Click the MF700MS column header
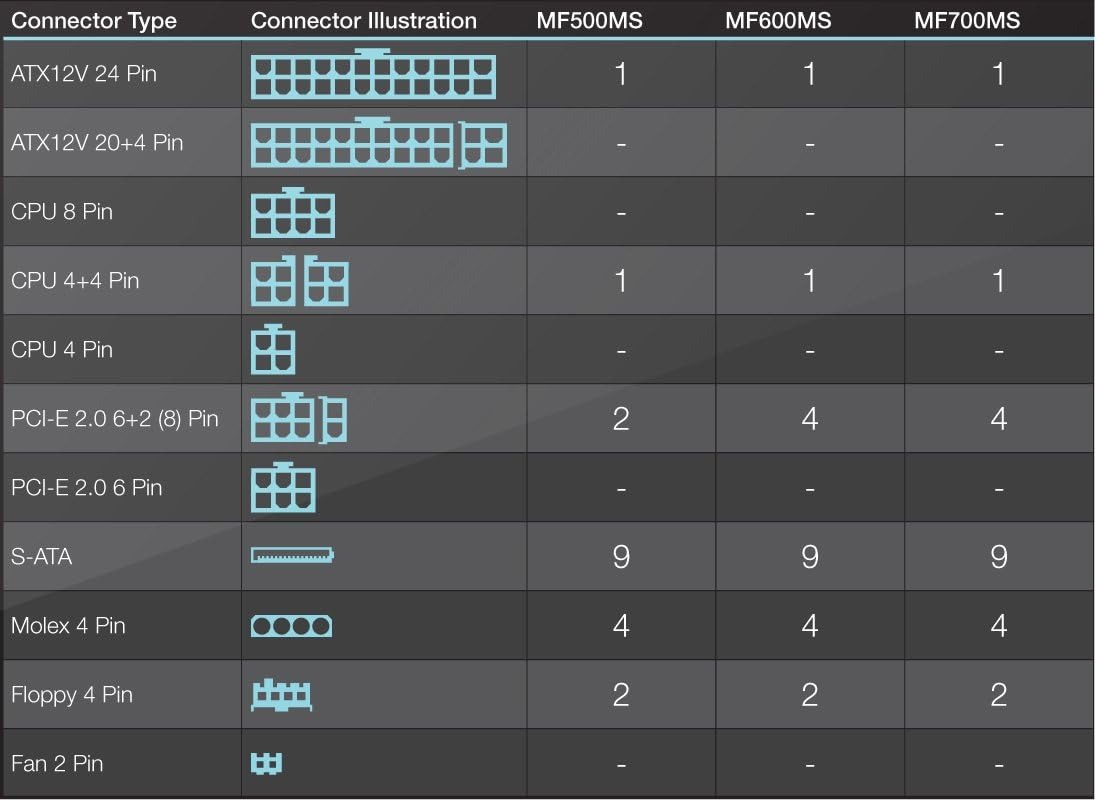The width and height of the screenshot is (1095, 800). click(x=967, y=20)
